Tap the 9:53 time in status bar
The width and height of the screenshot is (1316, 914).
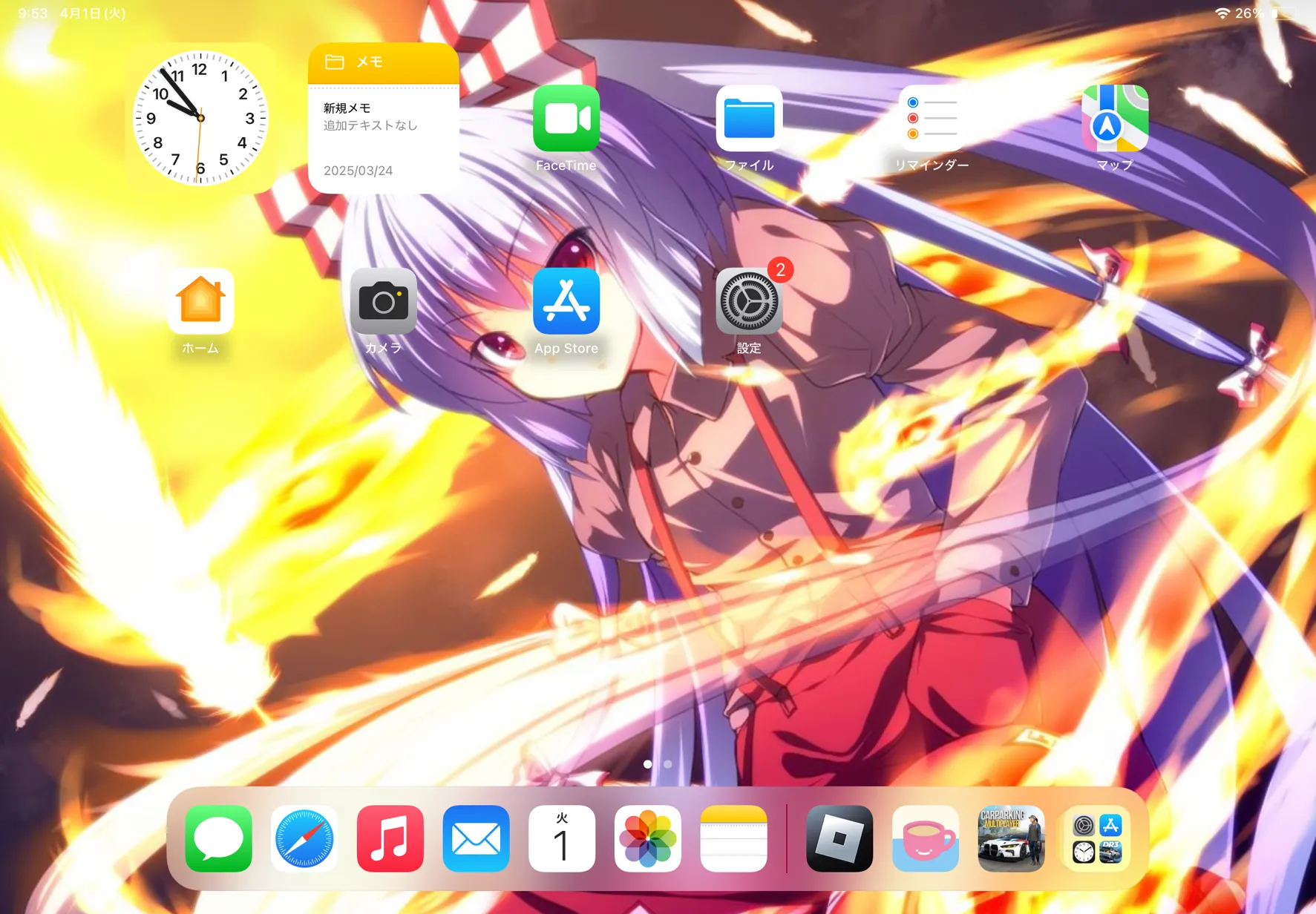coord(33,13)
